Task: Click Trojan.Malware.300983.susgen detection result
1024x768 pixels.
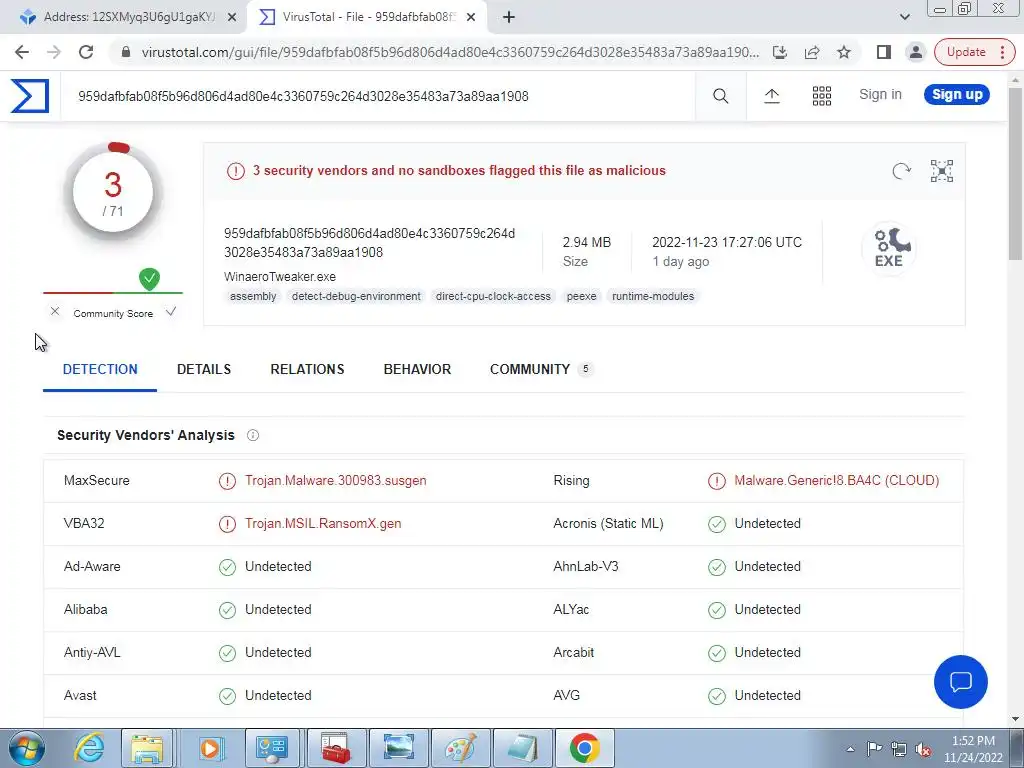Action: pos(336,481)
